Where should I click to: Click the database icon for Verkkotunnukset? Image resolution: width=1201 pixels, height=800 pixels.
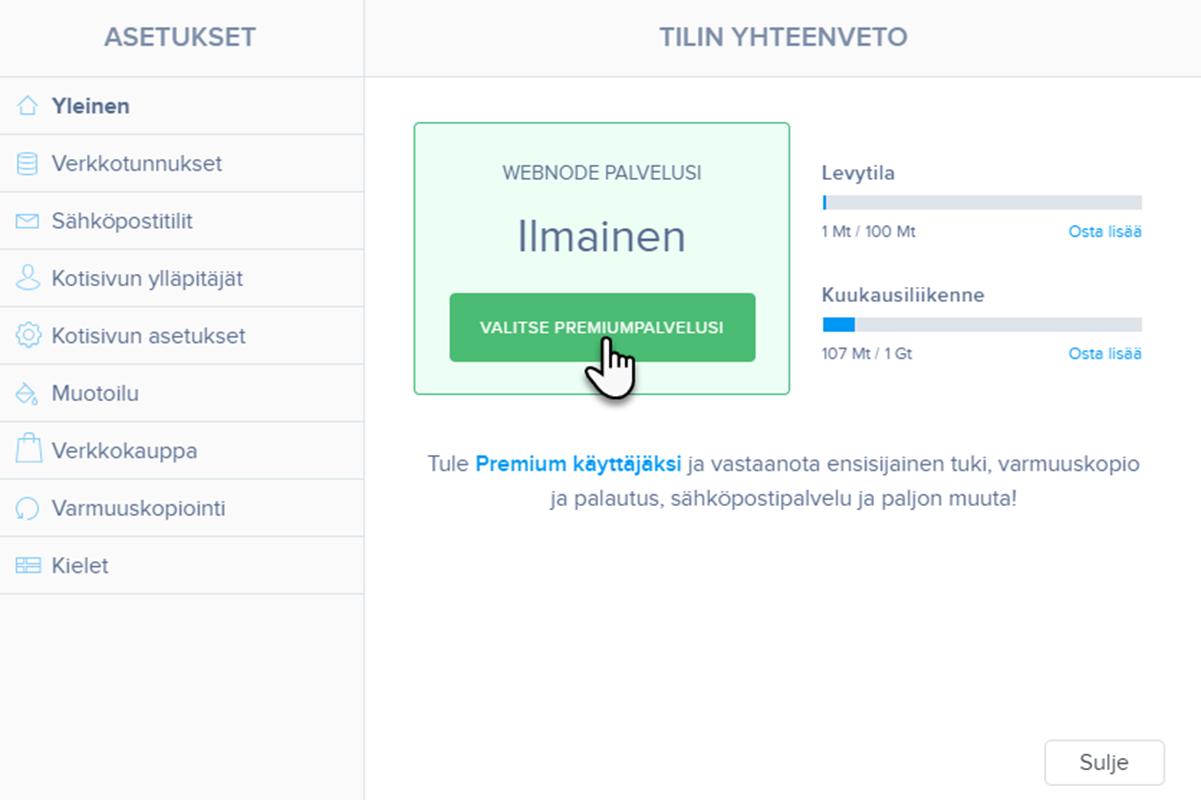coord(27,164)
